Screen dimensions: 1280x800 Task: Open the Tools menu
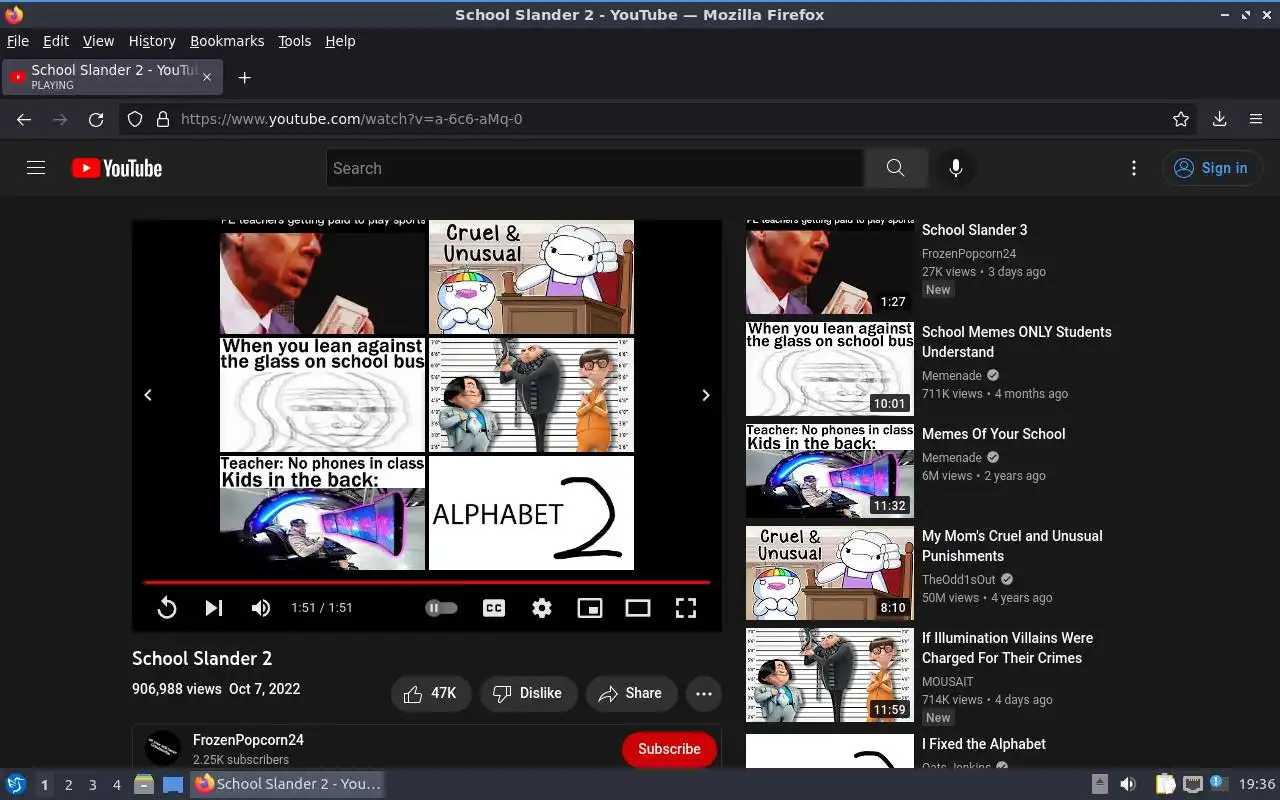point(294,41)
